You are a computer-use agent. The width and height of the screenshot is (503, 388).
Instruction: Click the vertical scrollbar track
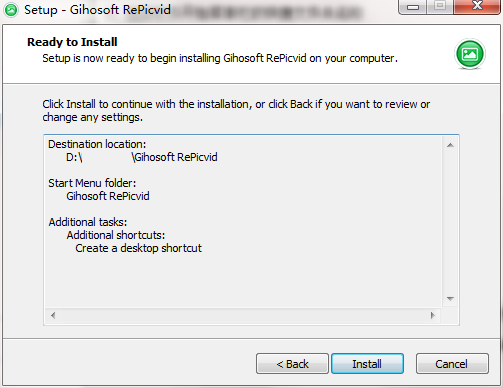point(450,222)
